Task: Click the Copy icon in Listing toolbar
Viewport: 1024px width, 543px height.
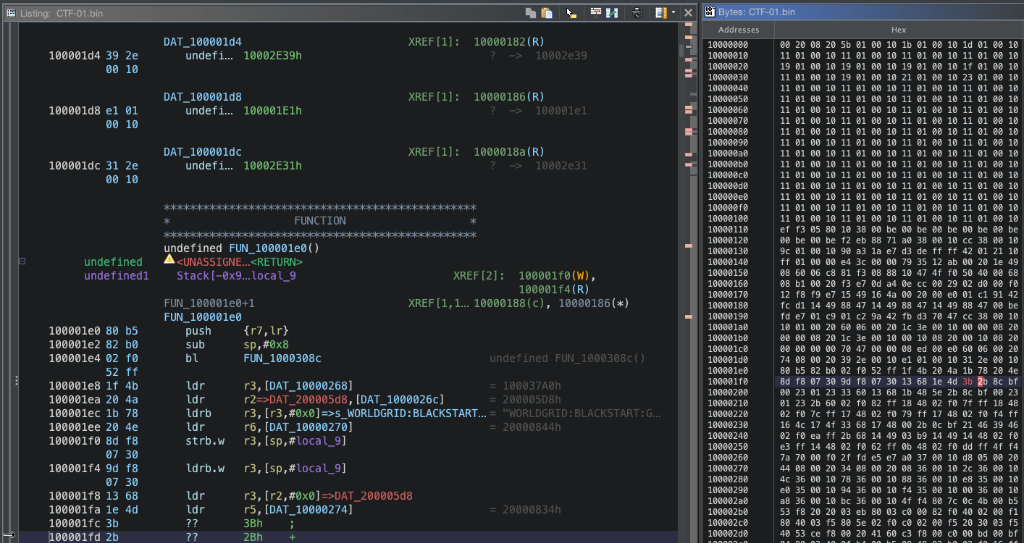Action: 531,12
